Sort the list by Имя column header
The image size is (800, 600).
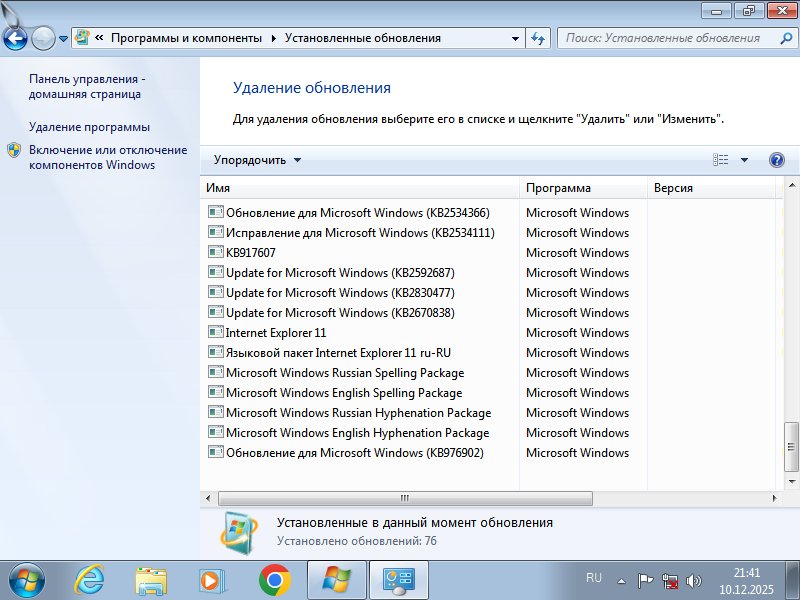pyautogui.click(x=360, y=188)
